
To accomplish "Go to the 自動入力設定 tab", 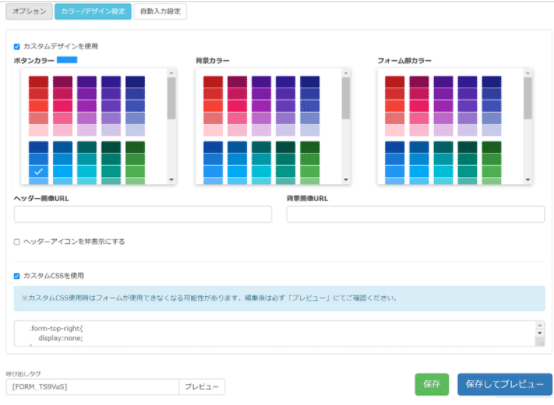I will tap(160, 11).
